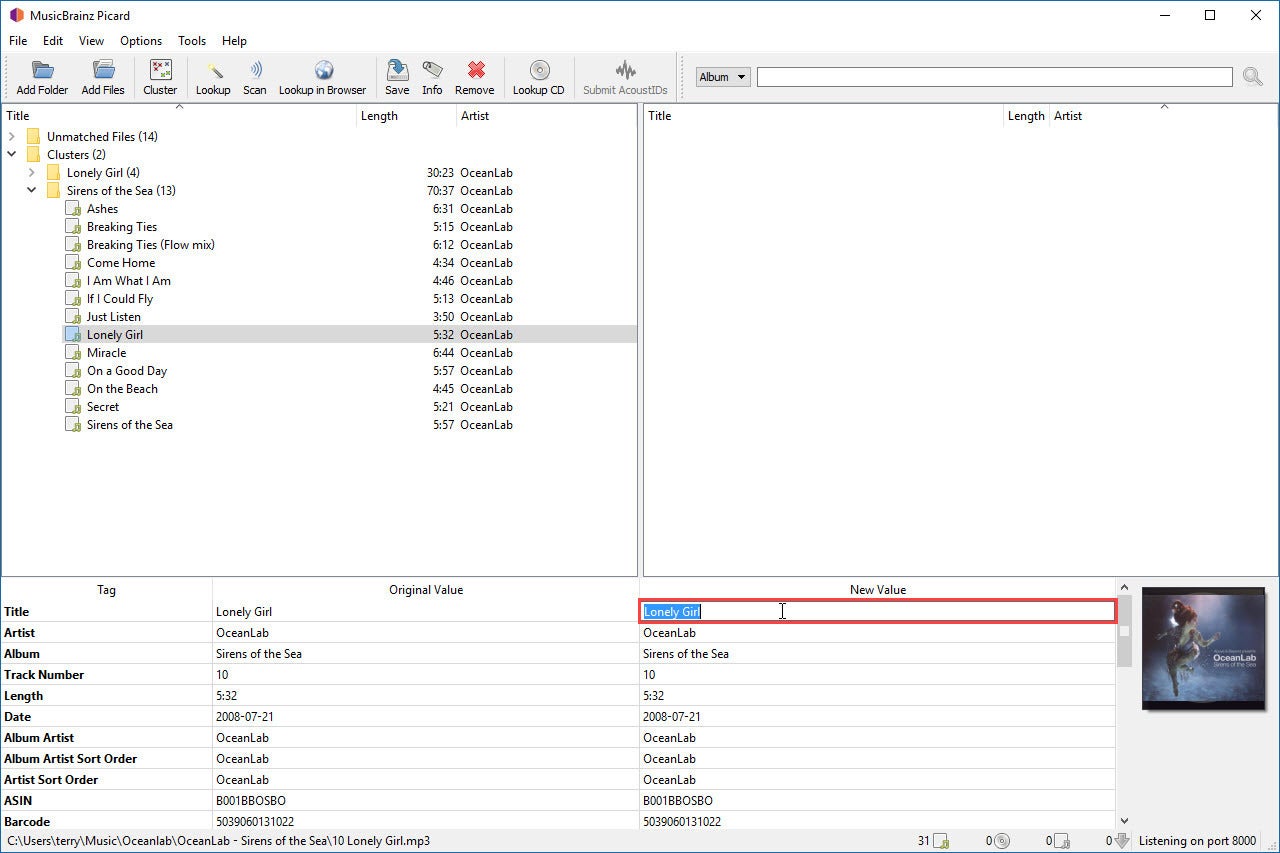1280x853 pixels.
Task: Open the Options menu
Action: click(140, 41)
